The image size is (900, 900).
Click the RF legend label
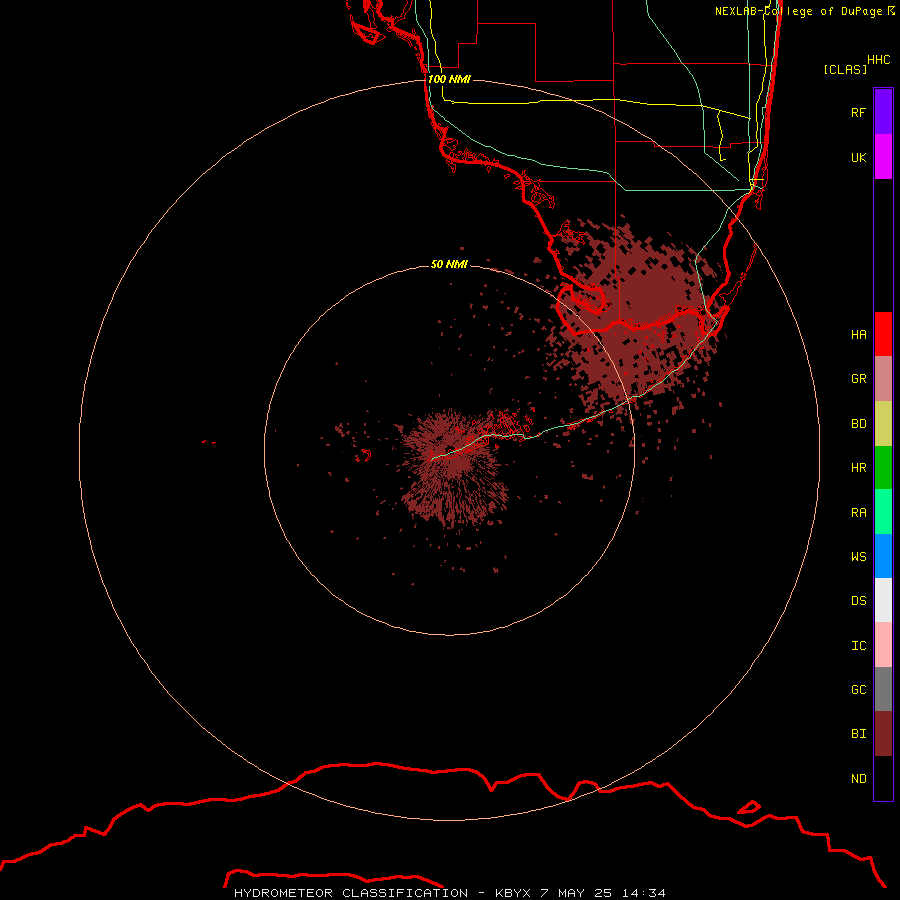(x=858, y=112)
